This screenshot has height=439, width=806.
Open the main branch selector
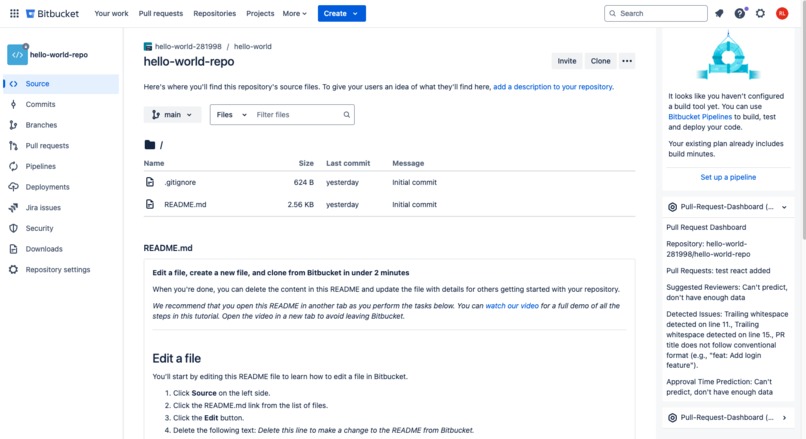click(x=172, y=115)
